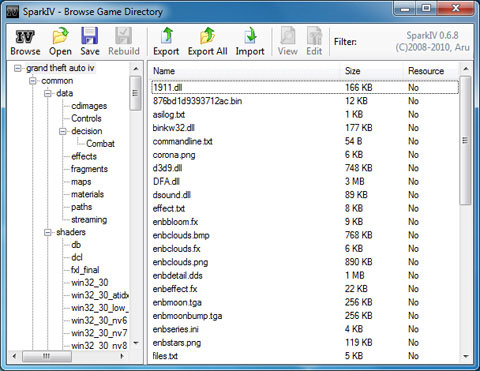The image size is (480, 371).
Task: Select the streaming folder in tree
Action: (89, 220)
